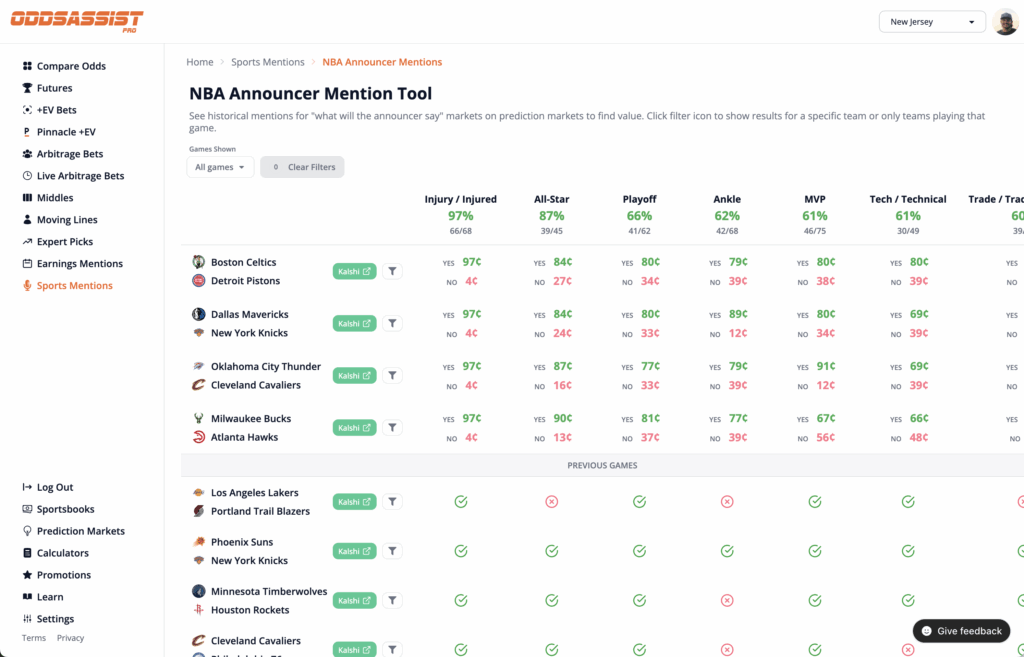The width and height of the screenshot is (1024, 657).
Task: Click the Pinnacle +EV icon
Action: (27, 132)
